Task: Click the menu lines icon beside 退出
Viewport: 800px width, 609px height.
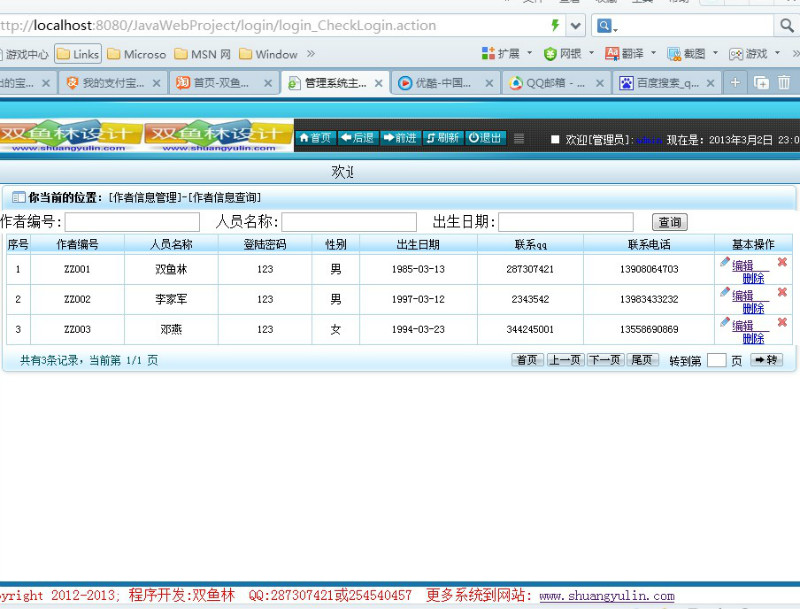Action: tap(519, 138)
